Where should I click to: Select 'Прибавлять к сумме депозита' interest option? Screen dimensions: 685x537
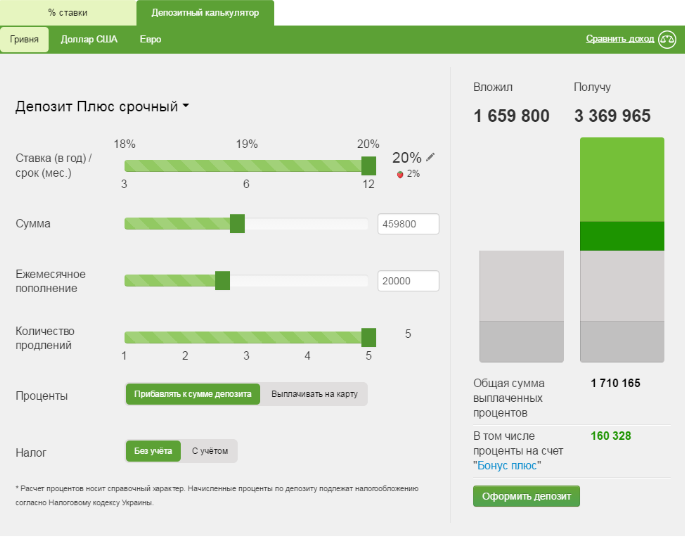193,394
